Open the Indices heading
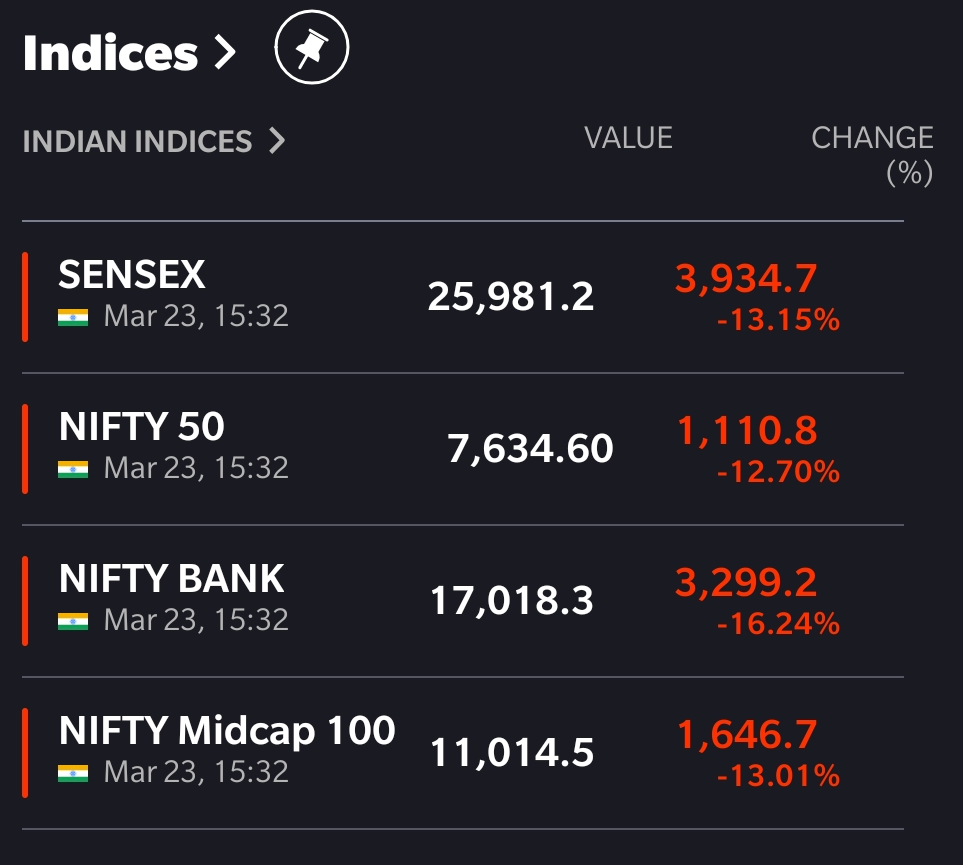 111,53
